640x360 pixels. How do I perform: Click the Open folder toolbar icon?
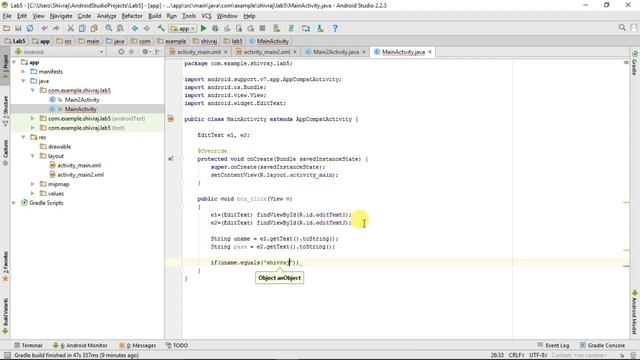(x=7, y=28)
